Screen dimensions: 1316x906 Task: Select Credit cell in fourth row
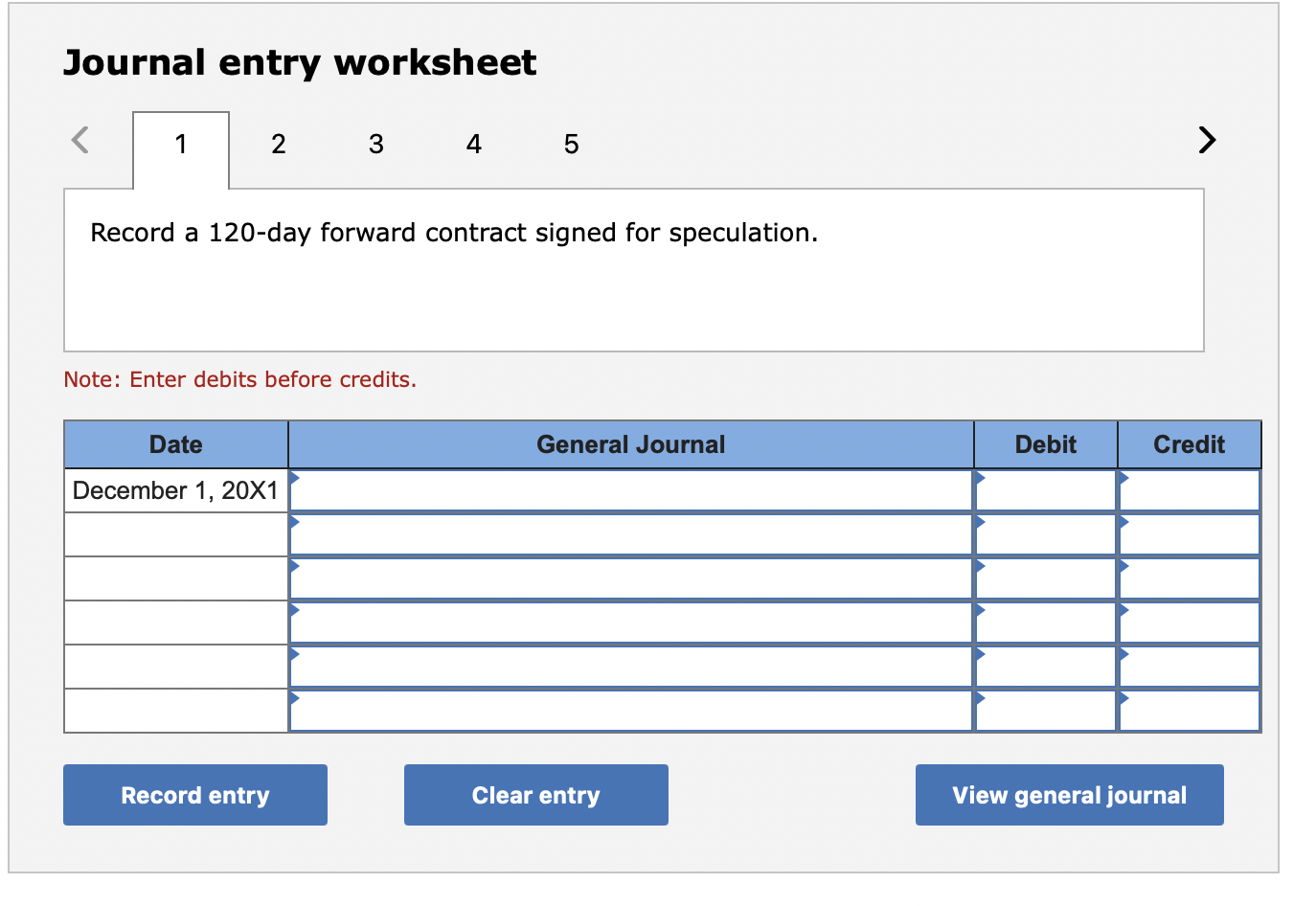coord(1190,623)
